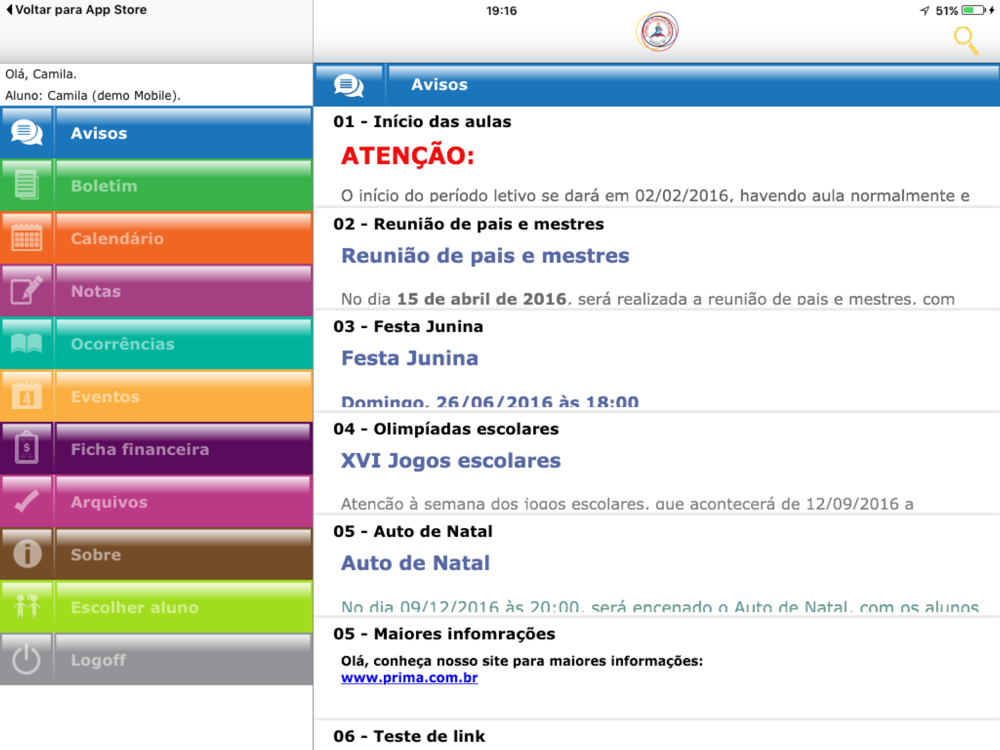The height and width of the screenshot is (750, 1000).
Task: Click the Calendário calendar grid icon
Action: click(27, 239)
